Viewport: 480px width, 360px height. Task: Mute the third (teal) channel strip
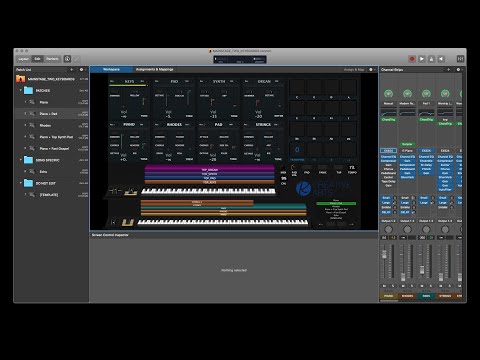click(422, 286)
